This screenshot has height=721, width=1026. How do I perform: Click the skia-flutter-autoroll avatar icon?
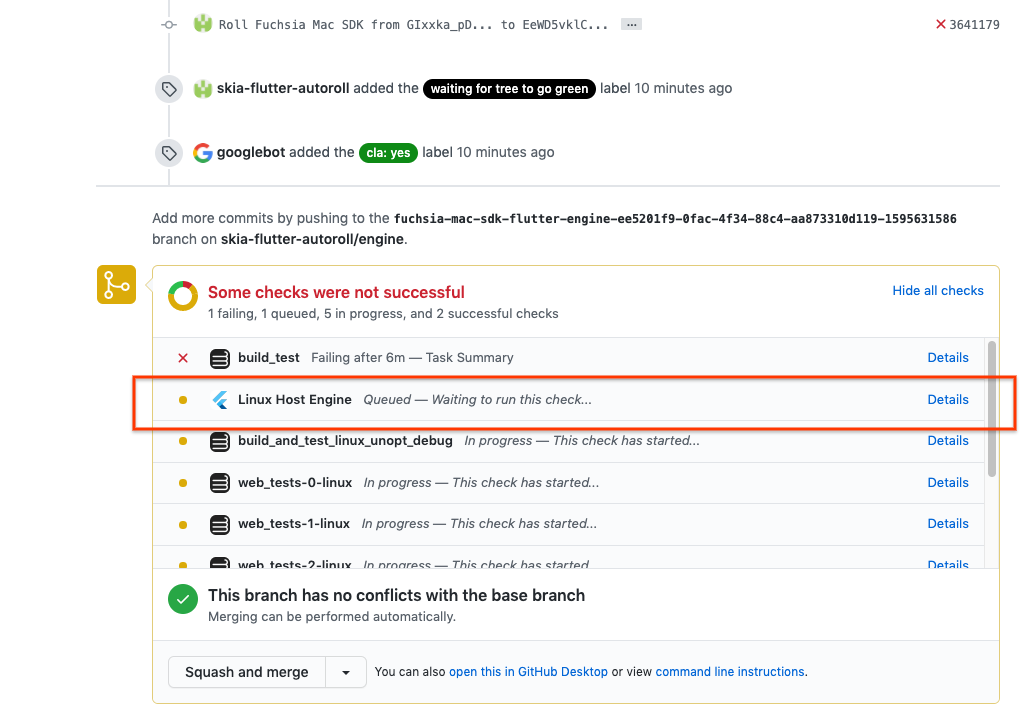pyautogui.click(x=202, y=88)
